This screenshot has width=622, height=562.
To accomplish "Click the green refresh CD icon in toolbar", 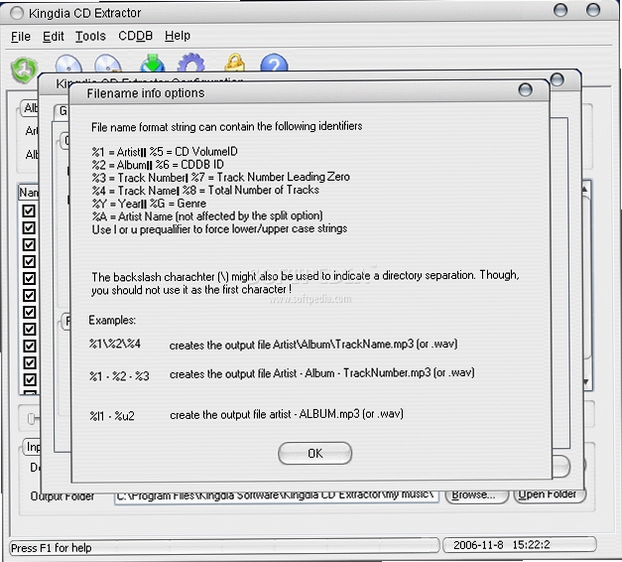I will point(24,69).
